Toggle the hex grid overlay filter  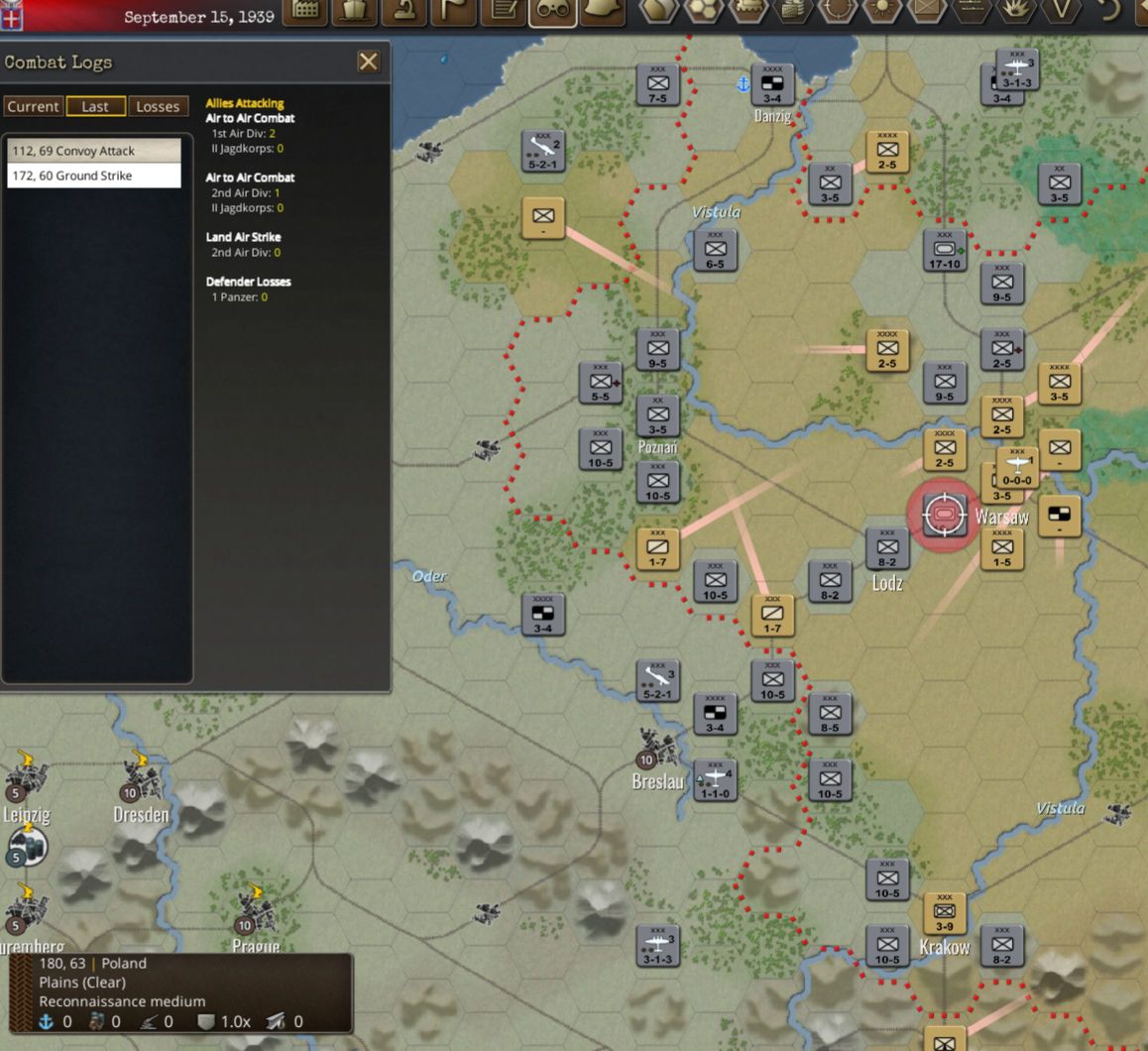click(x=703, y=10)
